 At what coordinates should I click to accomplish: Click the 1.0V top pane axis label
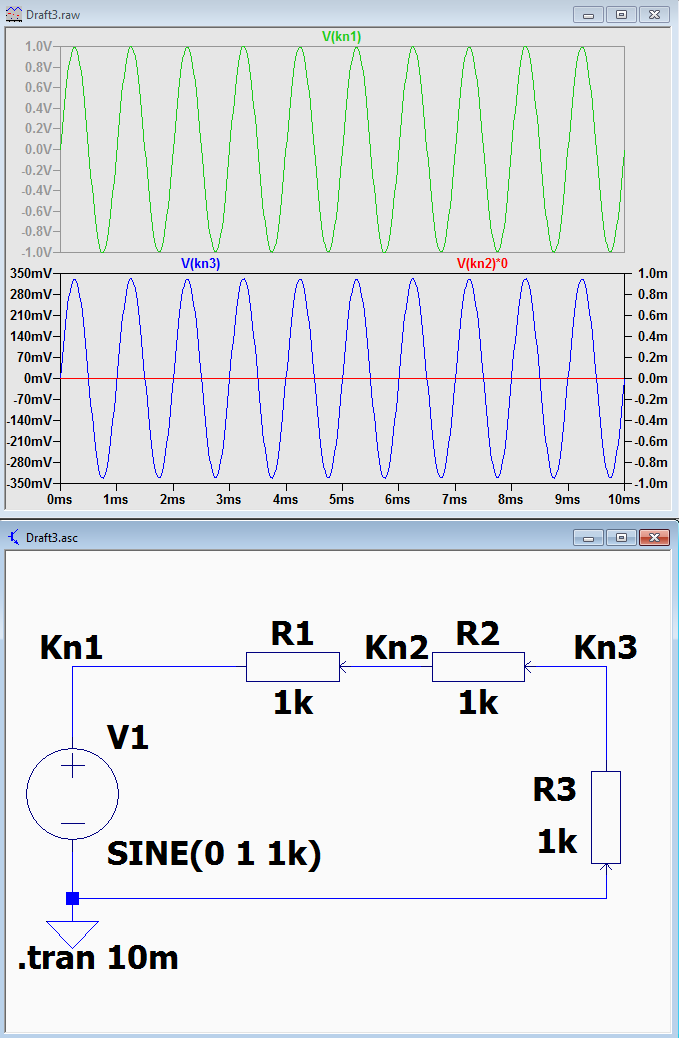coord(38,46)
